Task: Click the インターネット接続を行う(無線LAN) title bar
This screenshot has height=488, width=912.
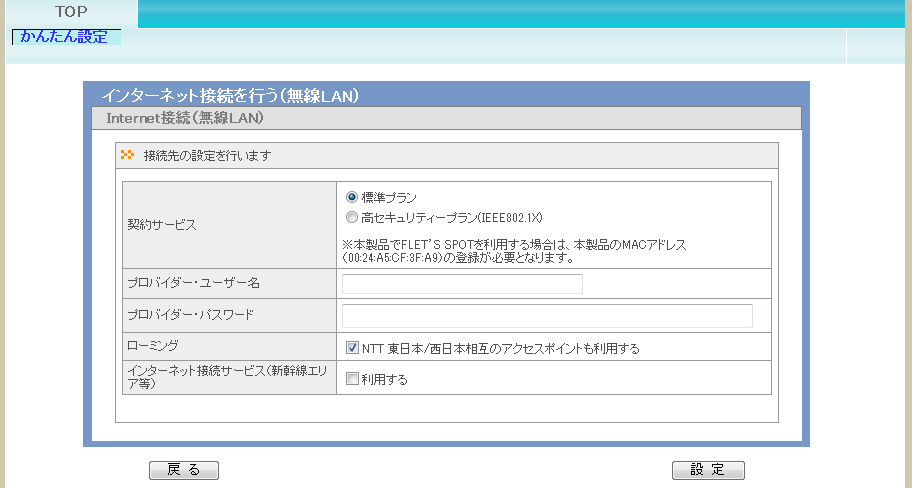Action: coord(230,96)
